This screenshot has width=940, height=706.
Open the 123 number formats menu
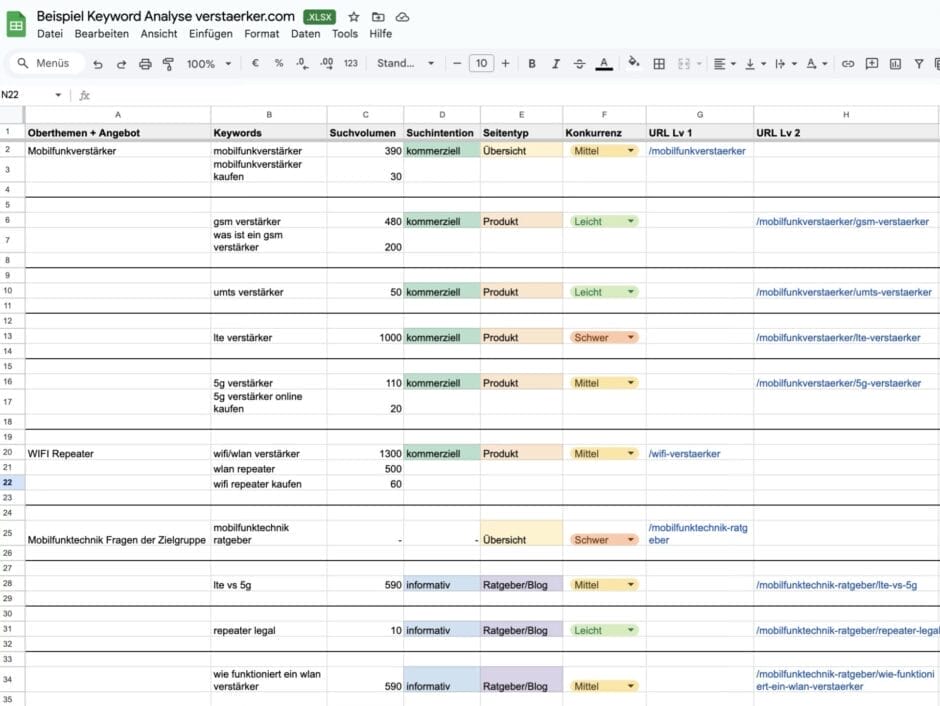pyautogui.click(x=351, y=63)
